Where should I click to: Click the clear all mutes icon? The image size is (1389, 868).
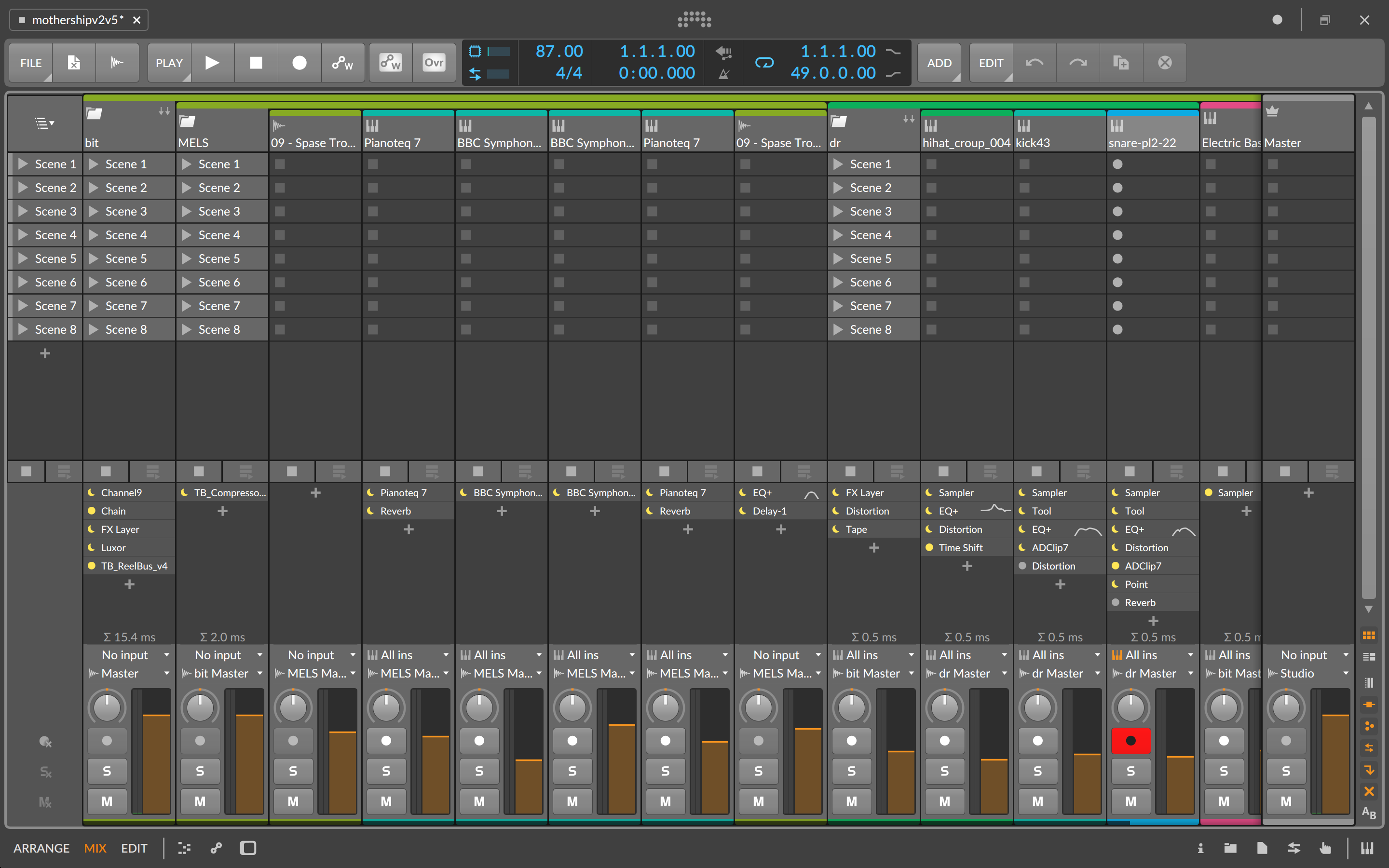(45, 802)
